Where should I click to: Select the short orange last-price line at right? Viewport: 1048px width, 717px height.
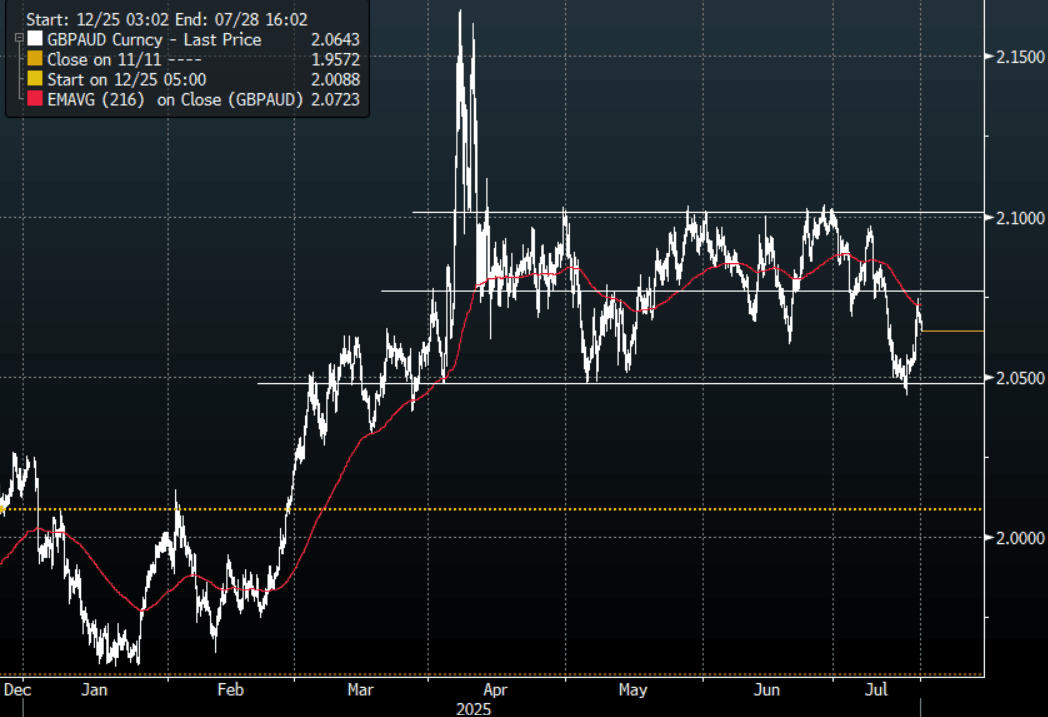[952, 331]
